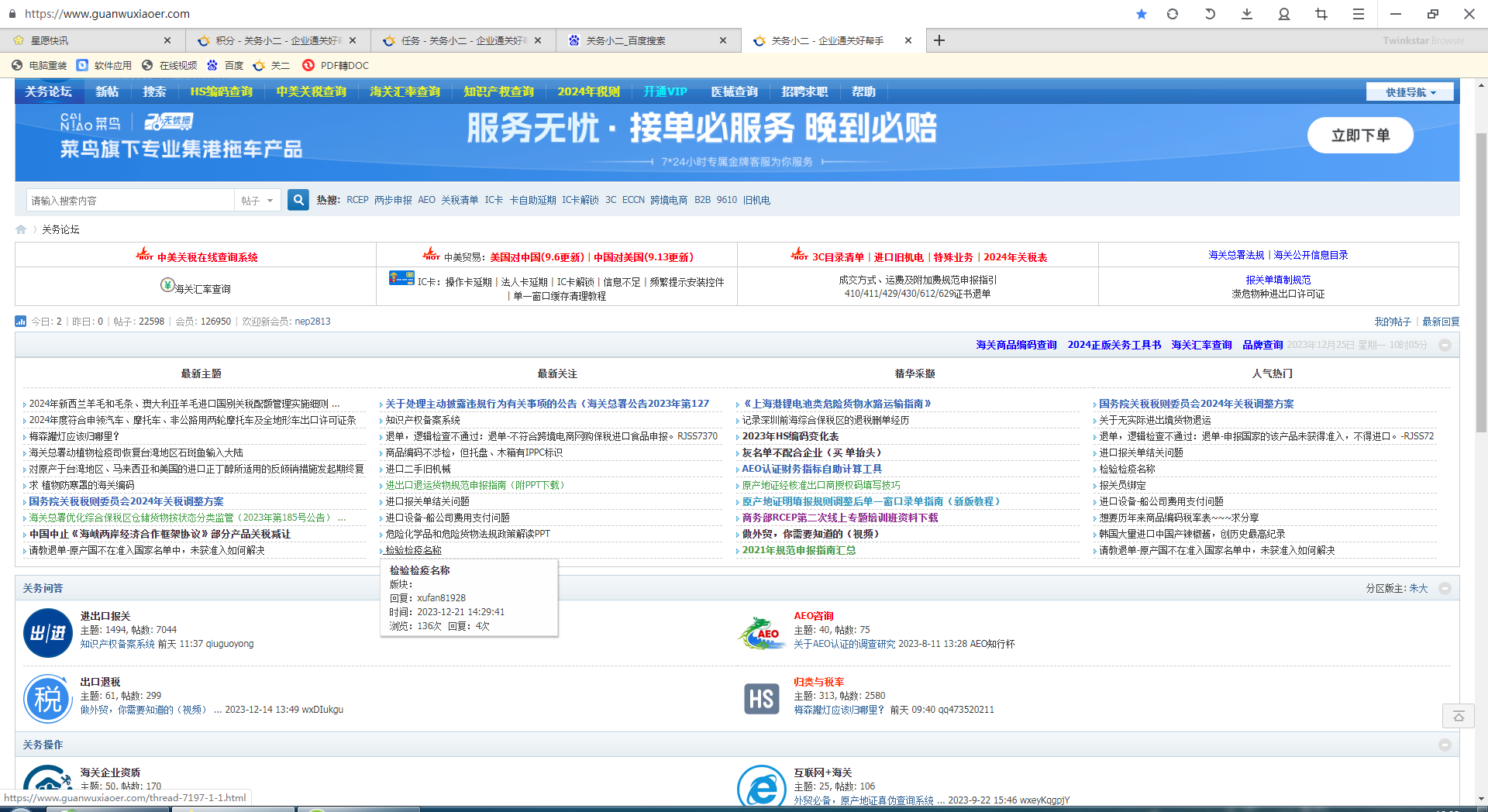Screen dimensions: 1488x812
Task: Click the 进出口报关 forum icon
Action: tap(48, 633)
